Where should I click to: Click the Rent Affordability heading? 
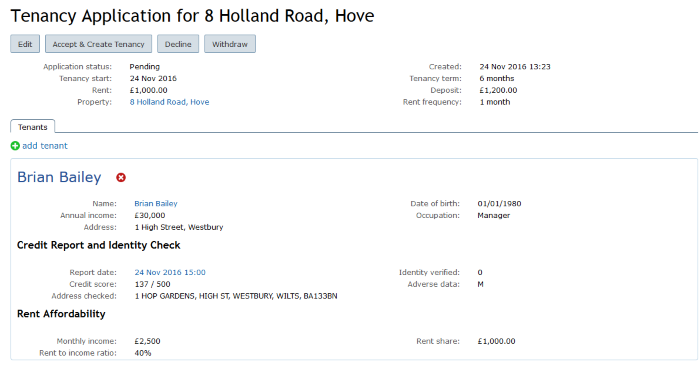coord(61,314)
